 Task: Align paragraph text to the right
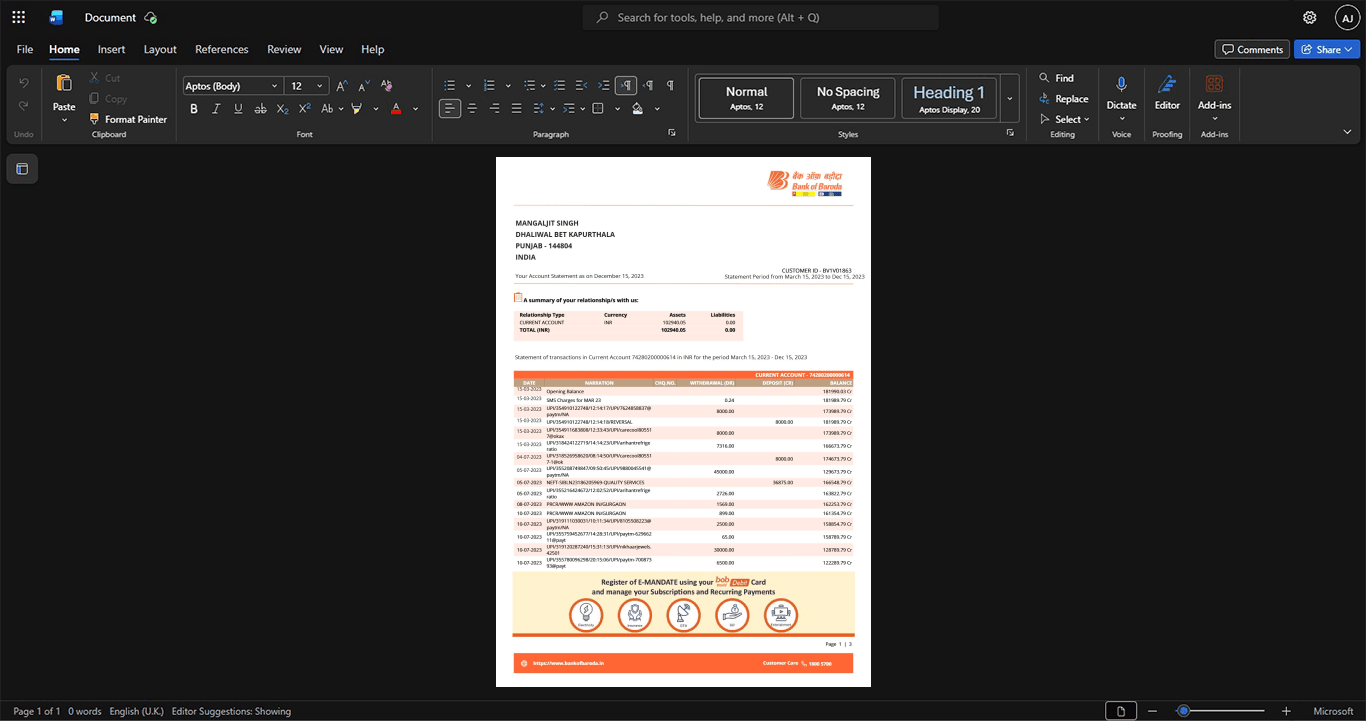click(x=494, y=108)
